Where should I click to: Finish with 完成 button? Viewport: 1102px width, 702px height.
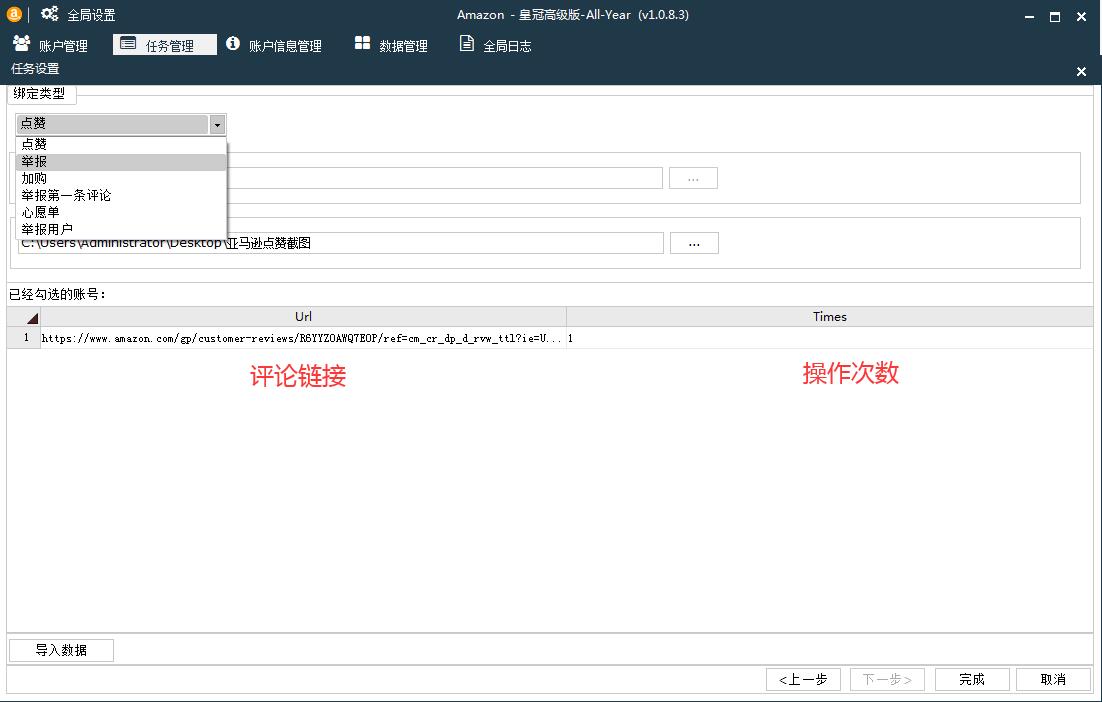click(972, 680)
